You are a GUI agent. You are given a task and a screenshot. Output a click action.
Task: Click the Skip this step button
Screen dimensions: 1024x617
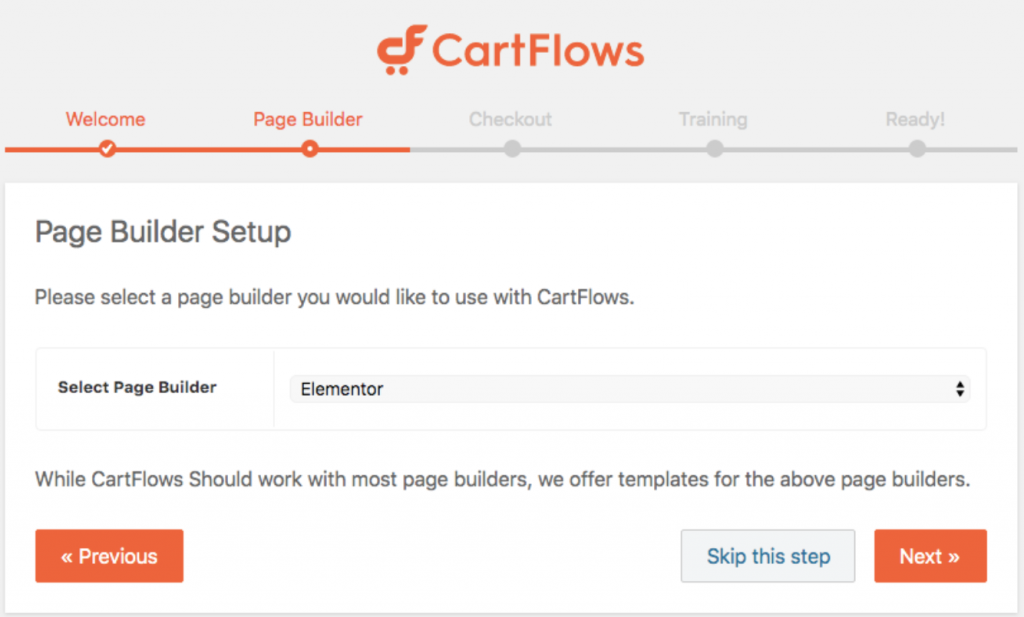(768, 556)
